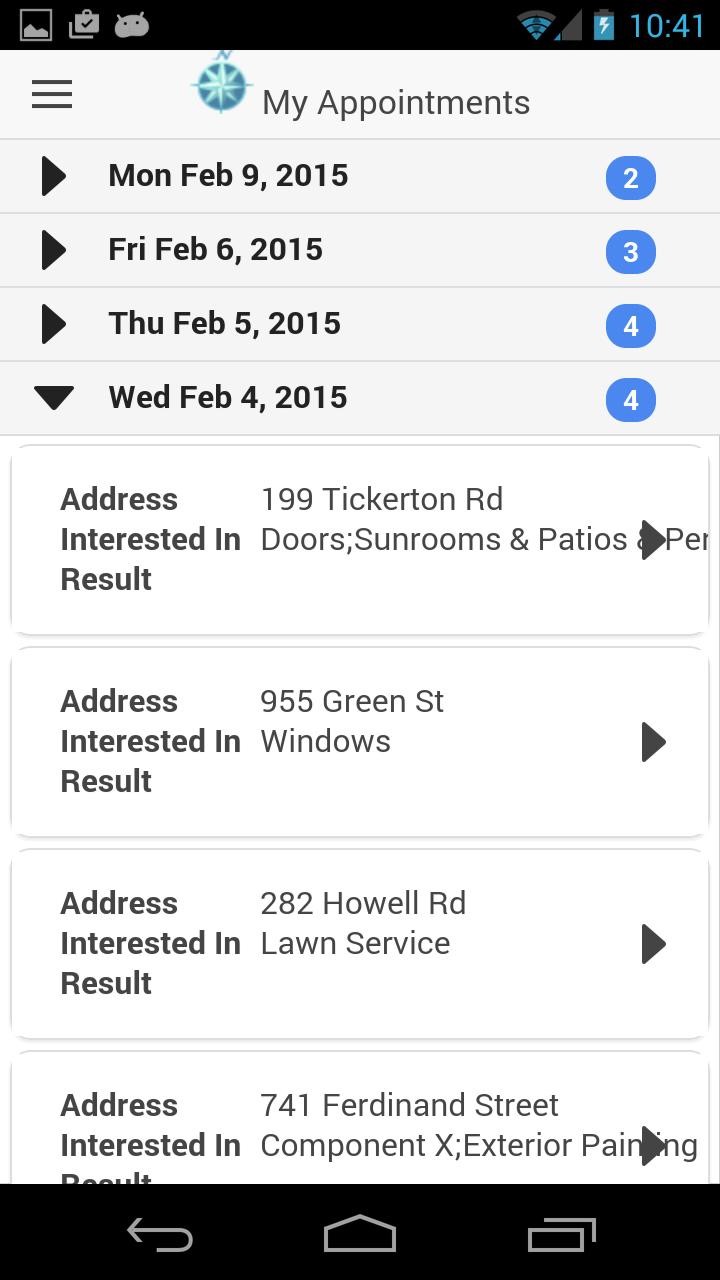Open the hamburger navigation menu
Viewport: 720px width, 1280px height.
pyautogui.click(x=52, y=95)
